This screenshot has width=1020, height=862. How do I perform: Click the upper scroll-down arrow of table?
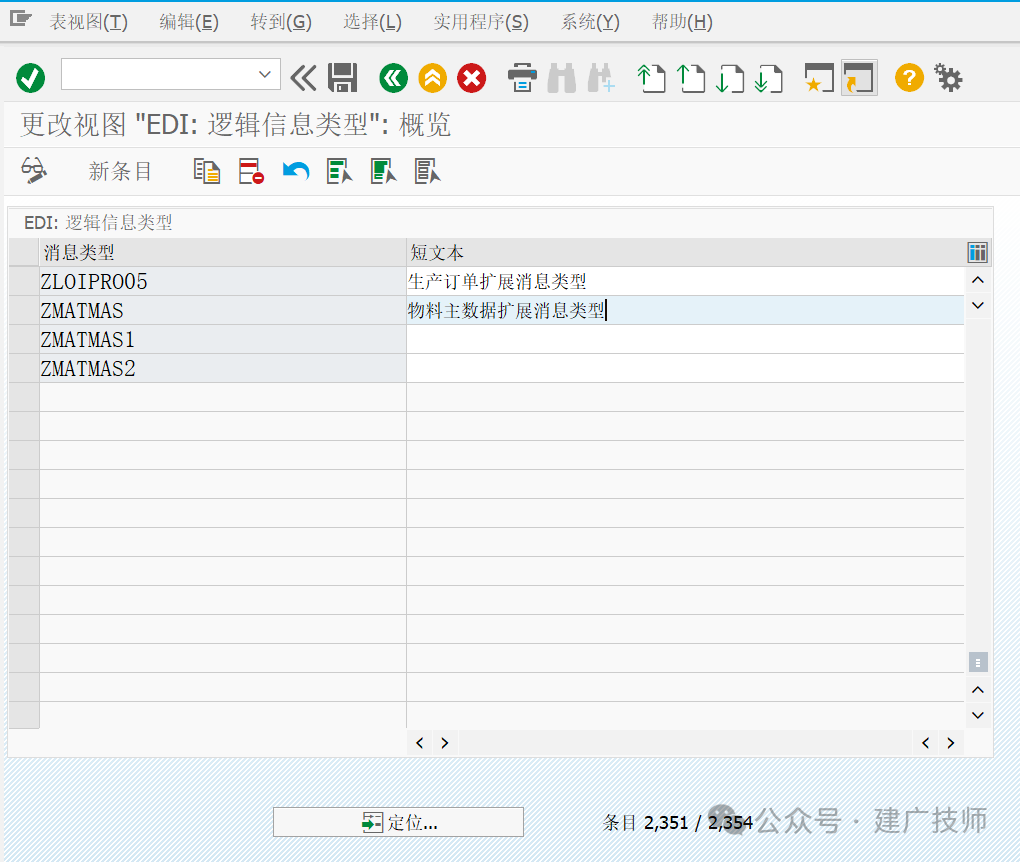coord(978,305)
